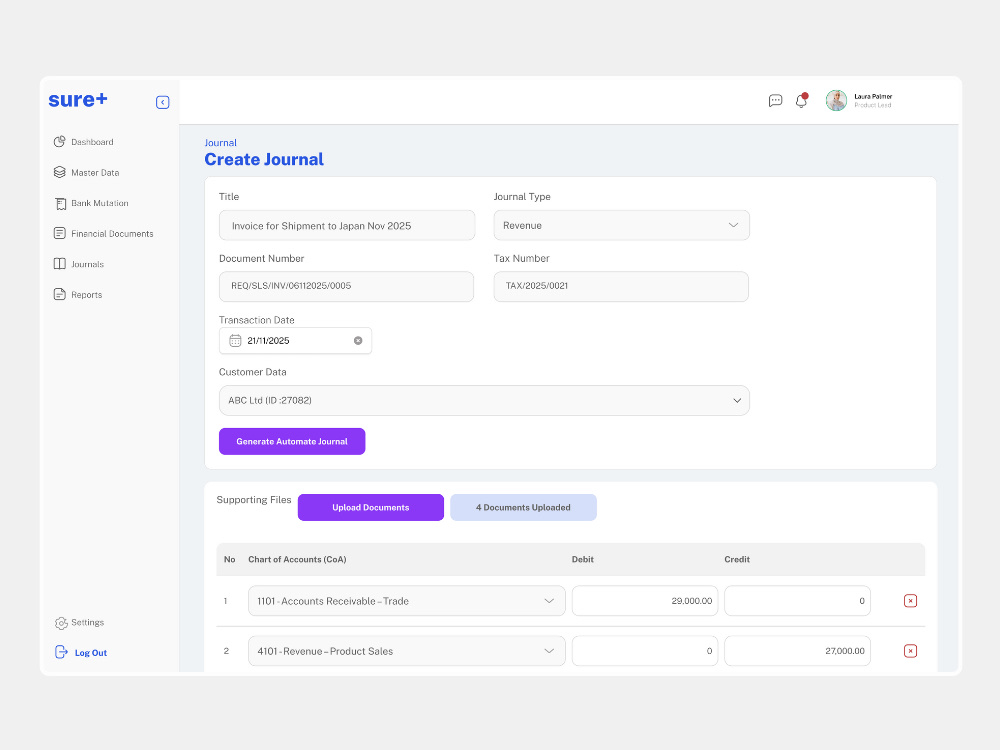Click the Transaction Date input

pyautogui.click(x=295, y=341)
